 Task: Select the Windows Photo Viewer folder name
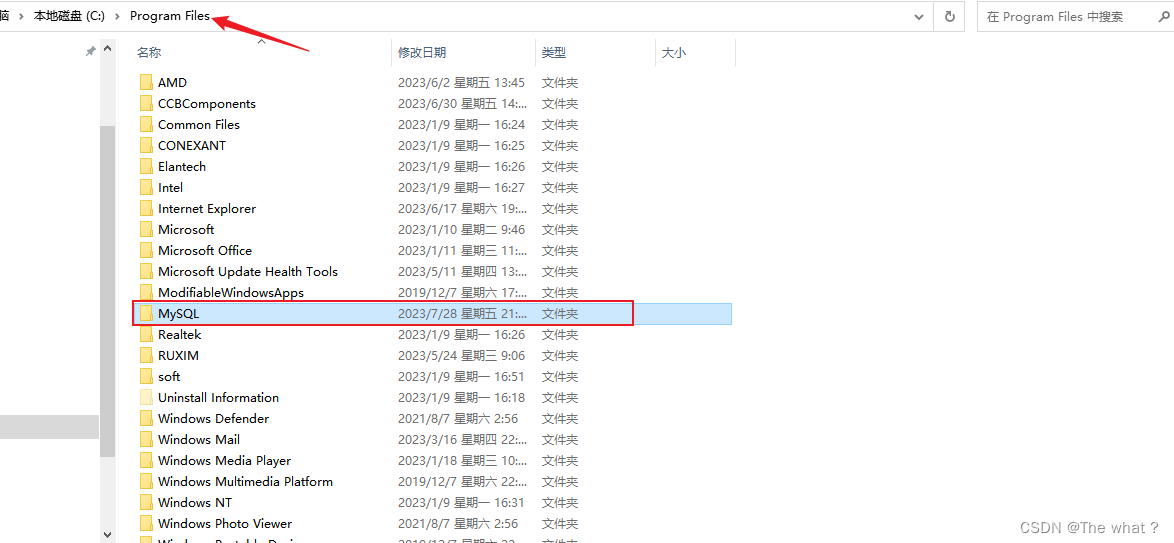[x=225, y=523]
